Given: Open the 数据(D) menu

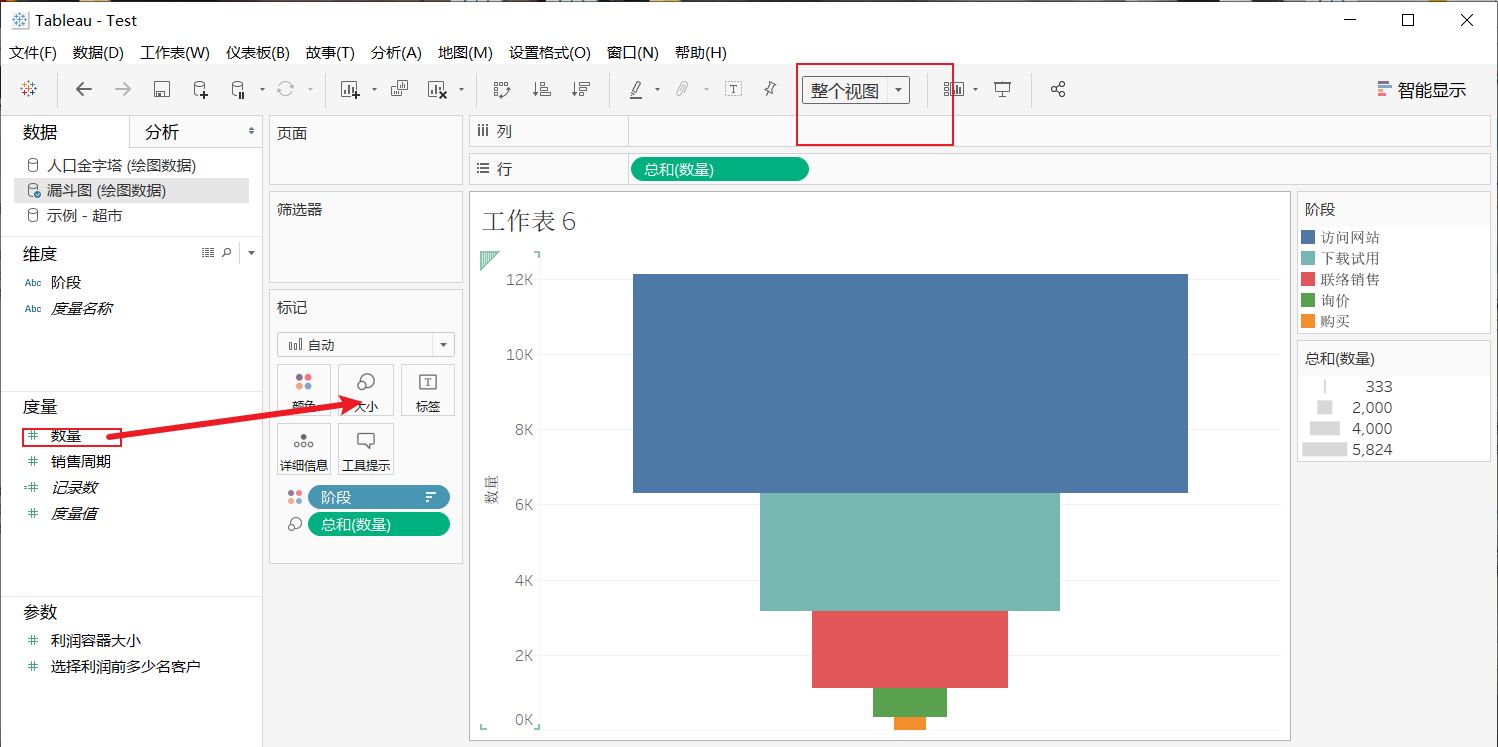Looking at the screenshot, I should [98, 52].
